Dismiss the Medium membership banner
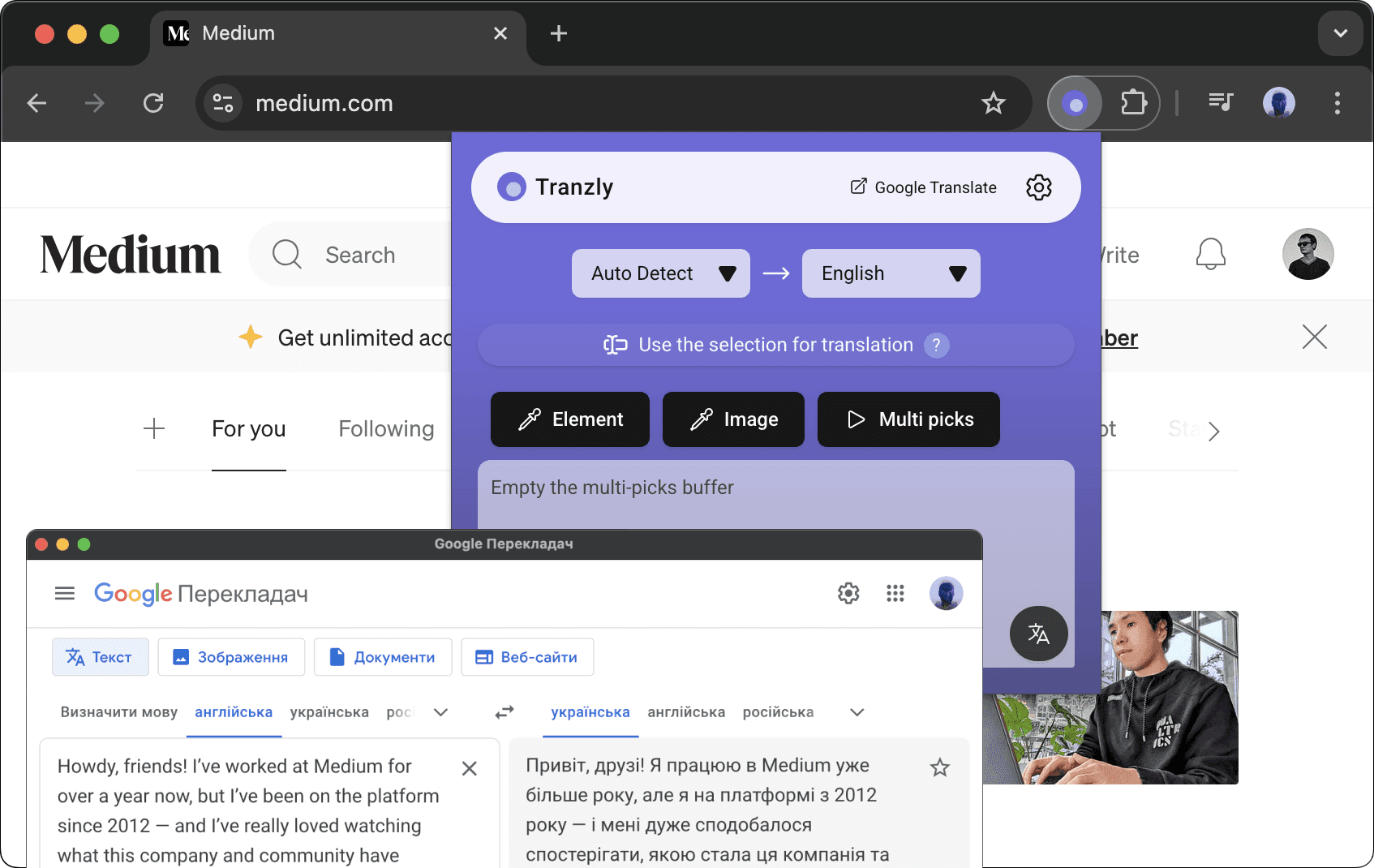This screenshot has height=868, width=1374. [1314, 337]
